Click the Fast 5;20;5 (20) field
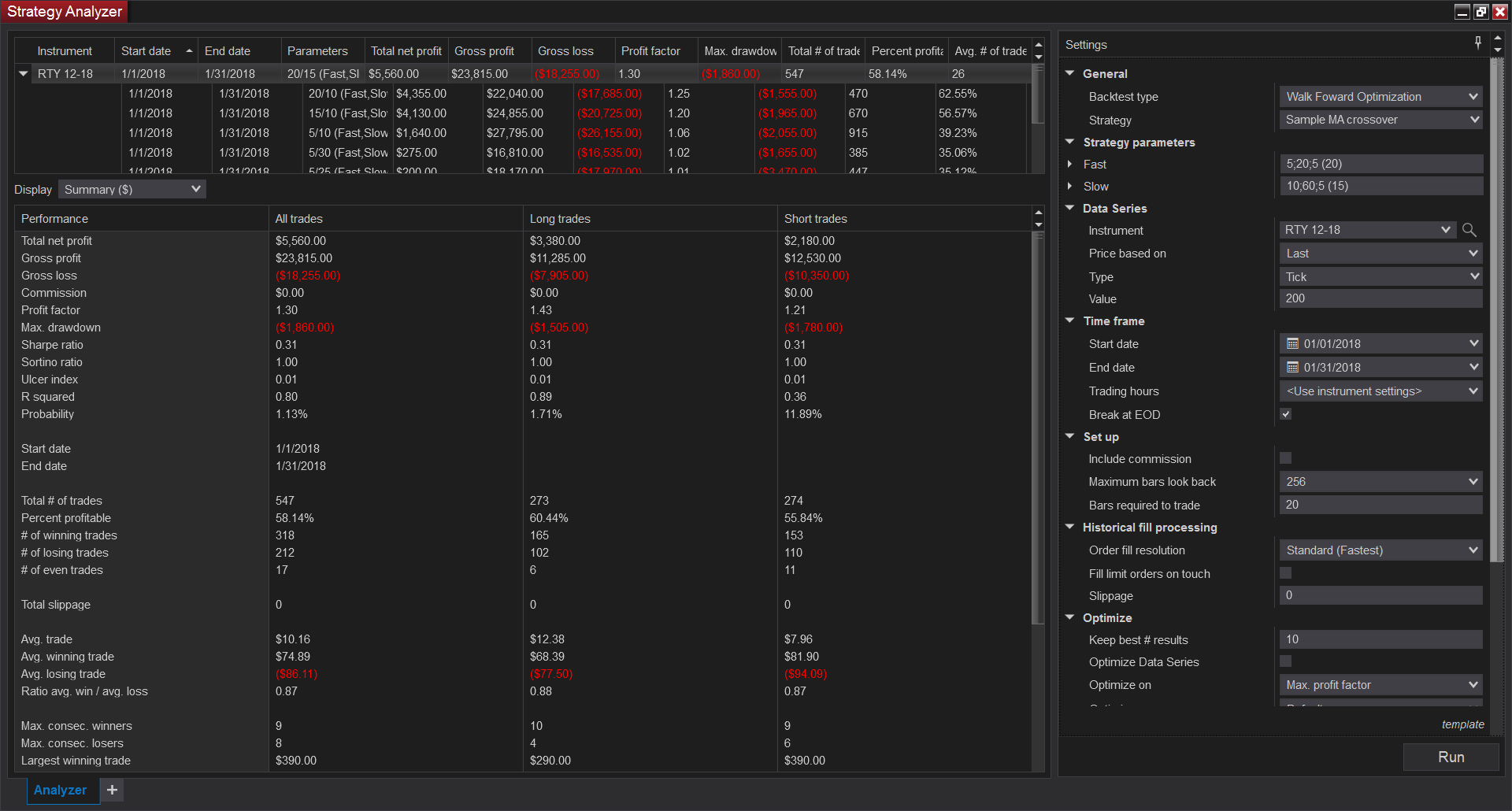Screen dimensions: 1512x811 (1380, 164)
